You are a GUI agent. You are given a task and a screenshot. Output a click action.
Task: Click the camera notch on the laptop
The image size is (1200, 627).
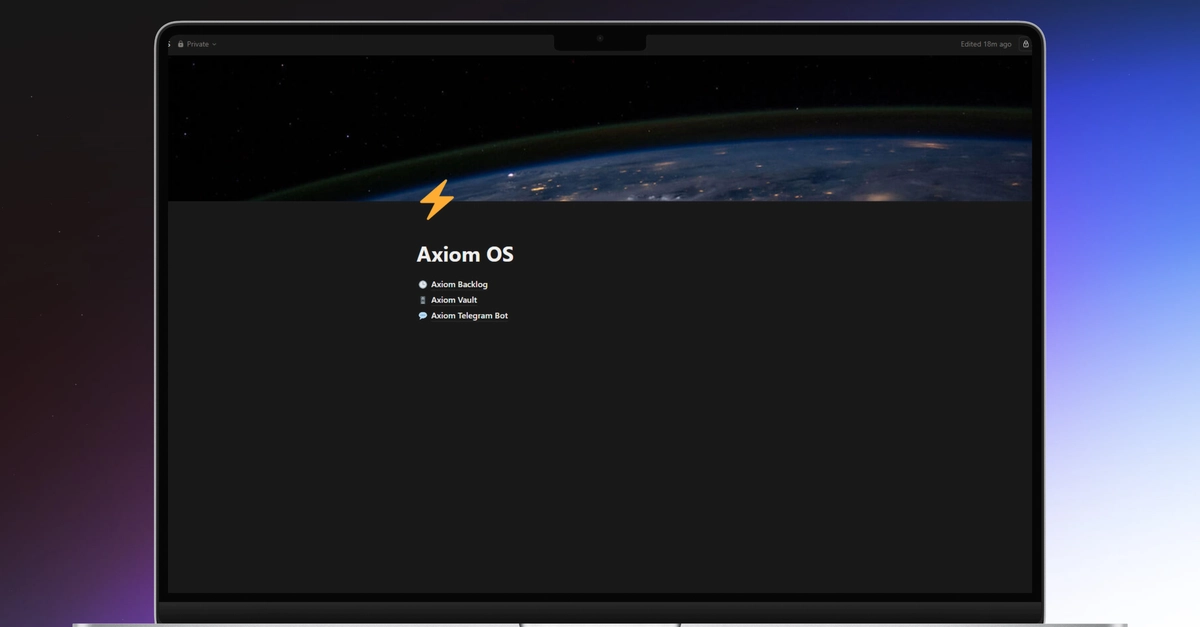pos(600,40)
